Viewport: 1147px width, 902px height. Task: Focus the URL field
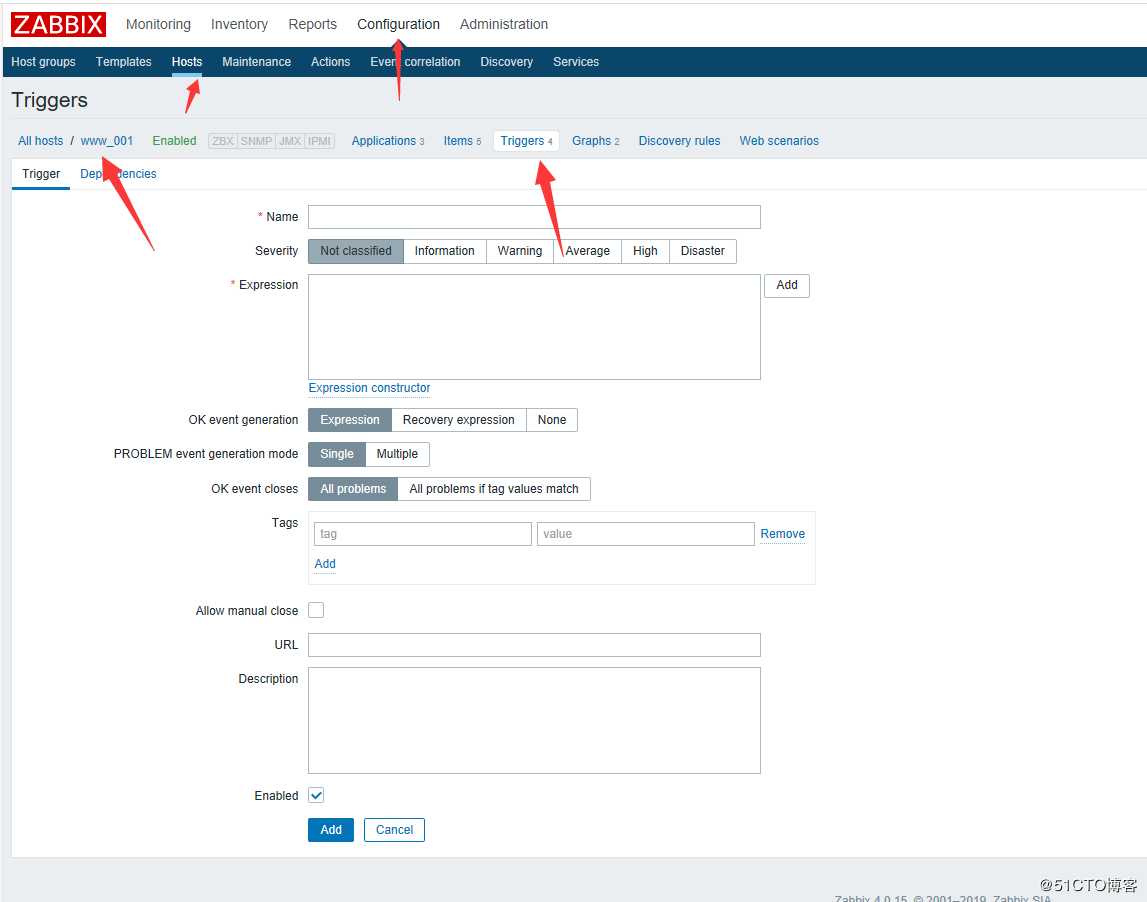[x=534, y=645]
